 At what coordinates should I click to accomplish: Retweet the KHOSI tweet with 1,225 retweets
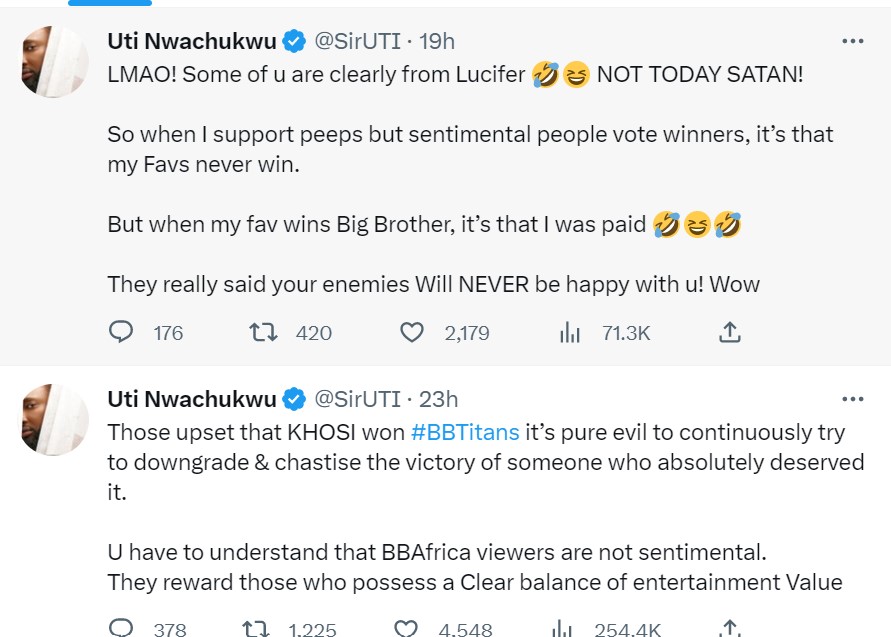click(x=256, y=628)
